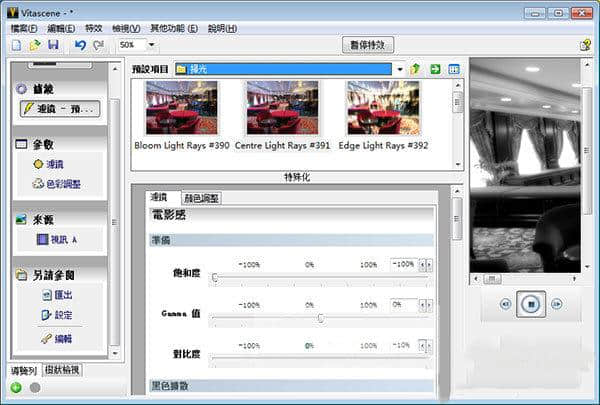Expand the 預設項目 preset folder dropdown
Image resolution: width=600 pixels, height=405 pixels.
399,69
